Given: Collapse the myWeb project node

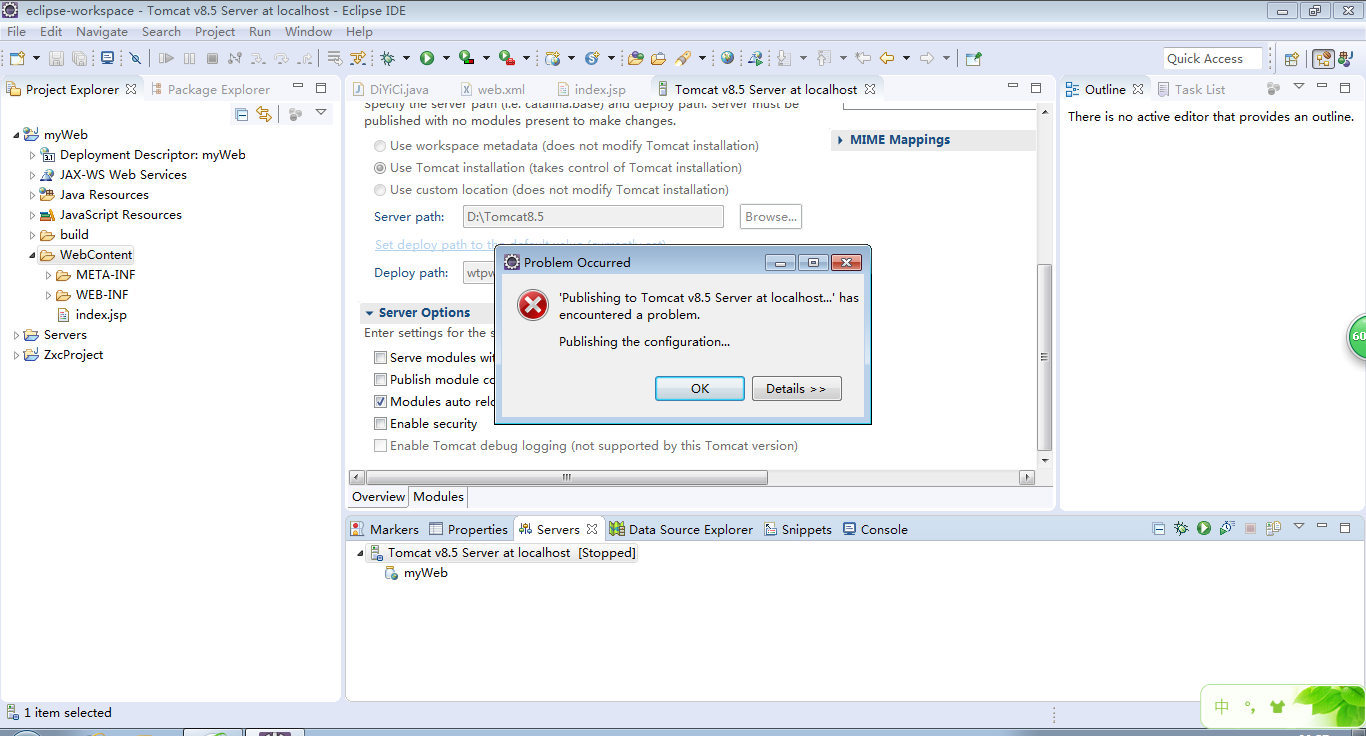Looking at the screenshot, I should (x=16, y=135).
